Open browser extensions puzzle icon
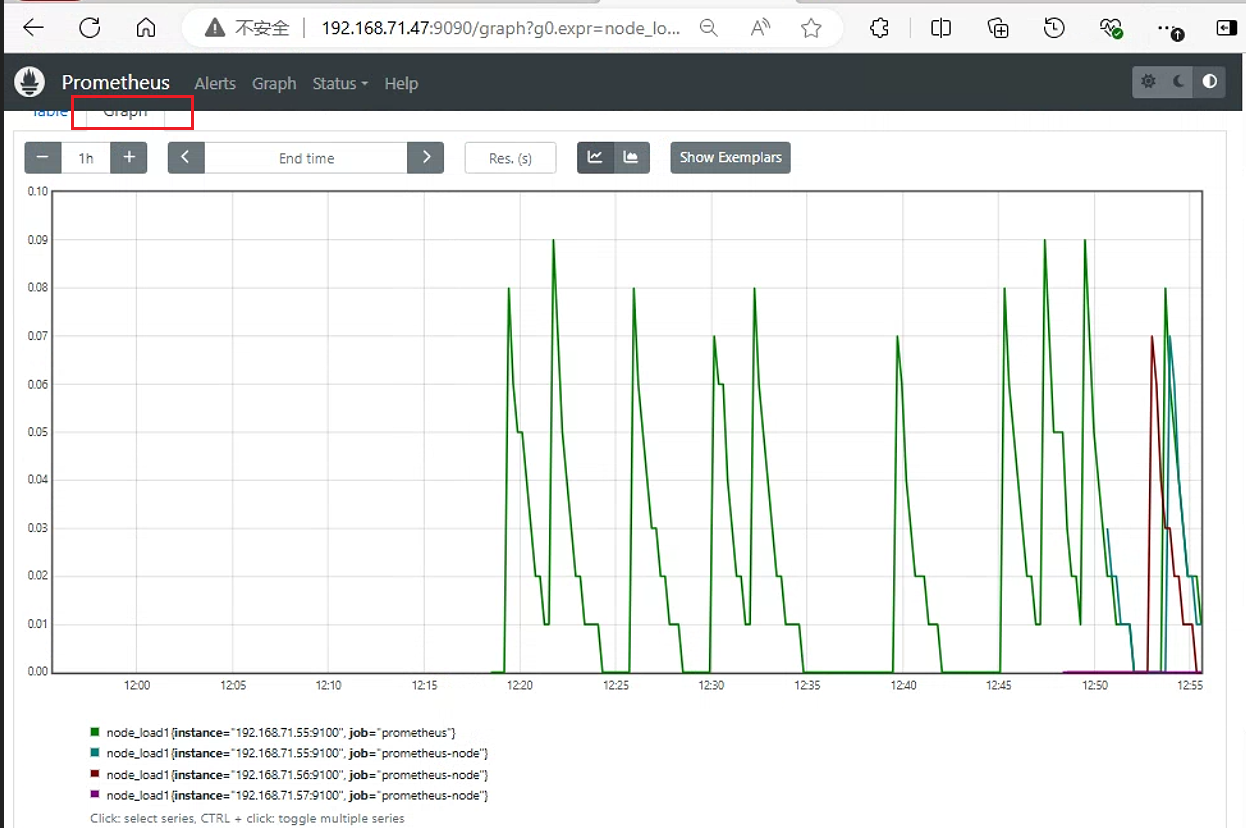1246x828 pixels. 879,28
